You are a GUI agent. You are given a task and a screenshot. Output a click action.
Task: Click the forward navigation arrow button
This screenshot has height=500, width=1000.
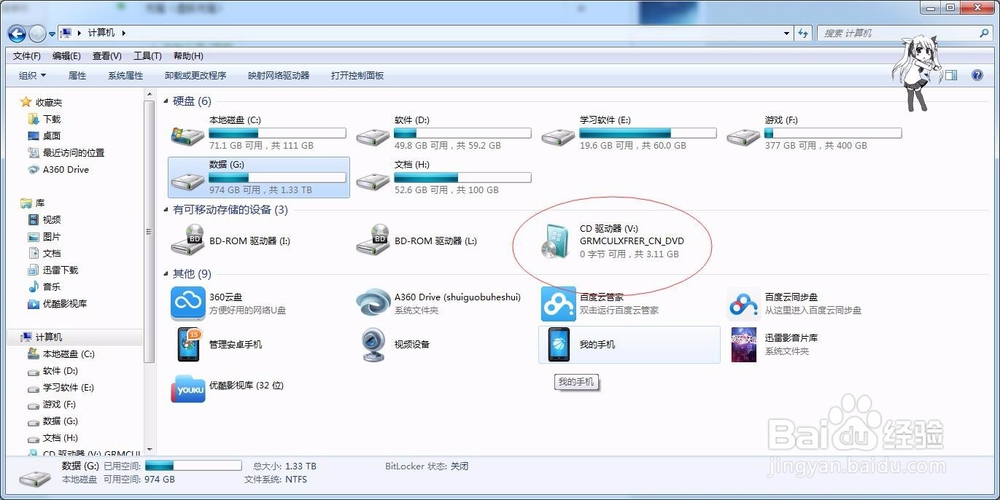[38, 33]
